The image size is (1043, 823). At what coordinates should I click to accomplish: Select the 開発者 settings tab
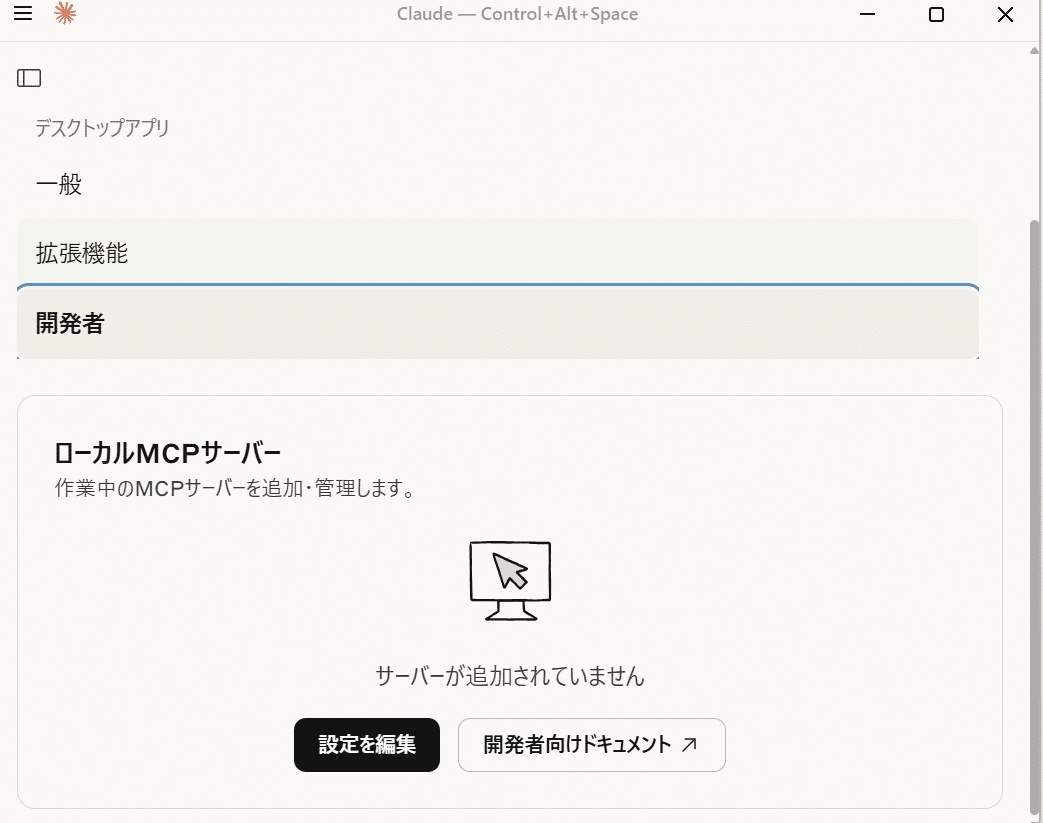(x=498, y=323)
